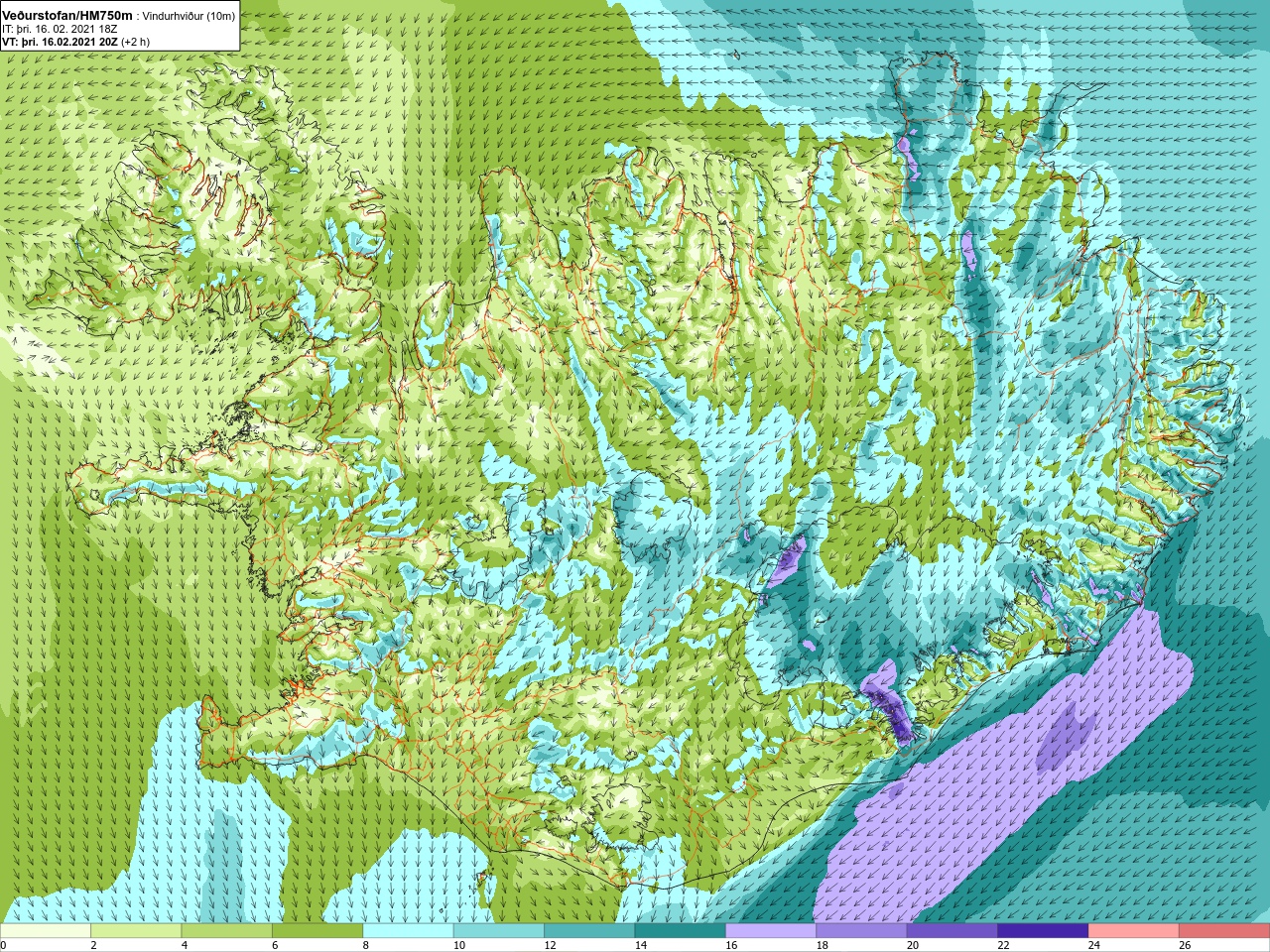Screen dimensions: 1270x952
Task: Click the lavender 16–18 legend swatch
Action: pyautogui.click(x=770, y=931)
